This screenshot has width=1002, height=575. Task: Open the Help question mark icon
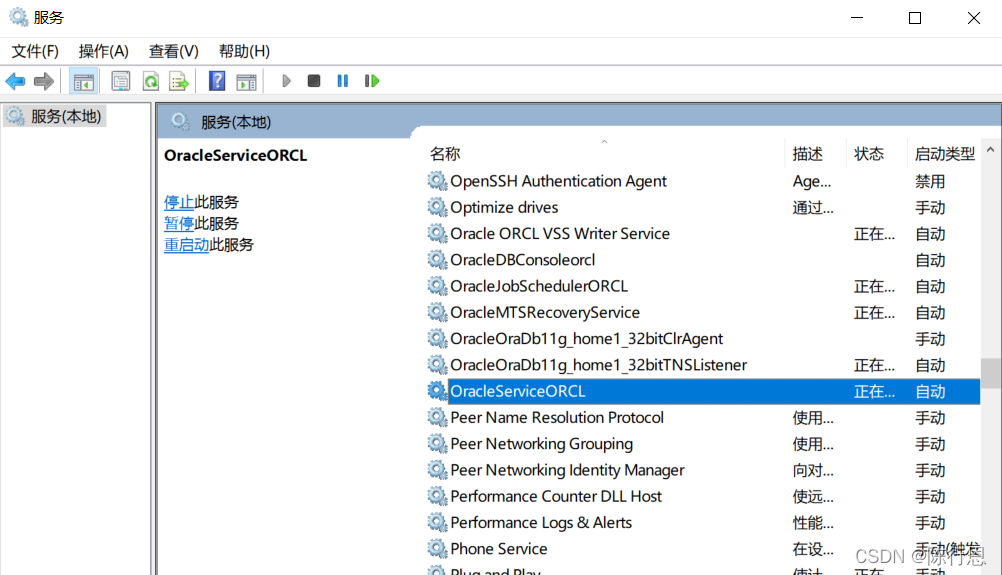(217, 81)
